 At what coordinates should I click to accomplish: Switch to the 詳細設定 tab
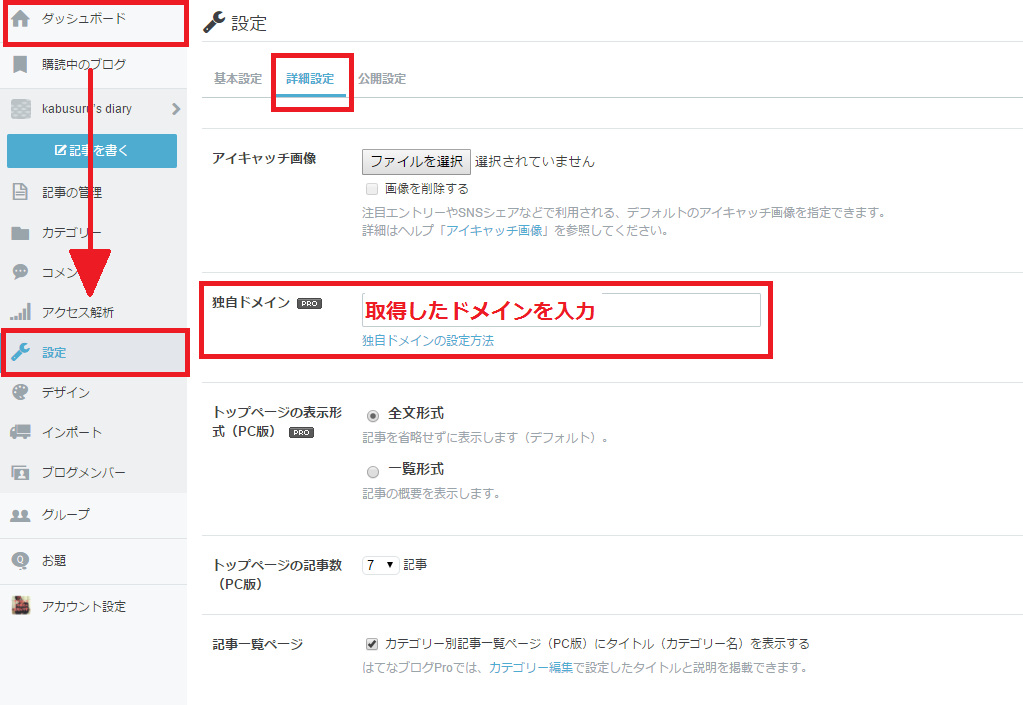[x=311, y=79]
